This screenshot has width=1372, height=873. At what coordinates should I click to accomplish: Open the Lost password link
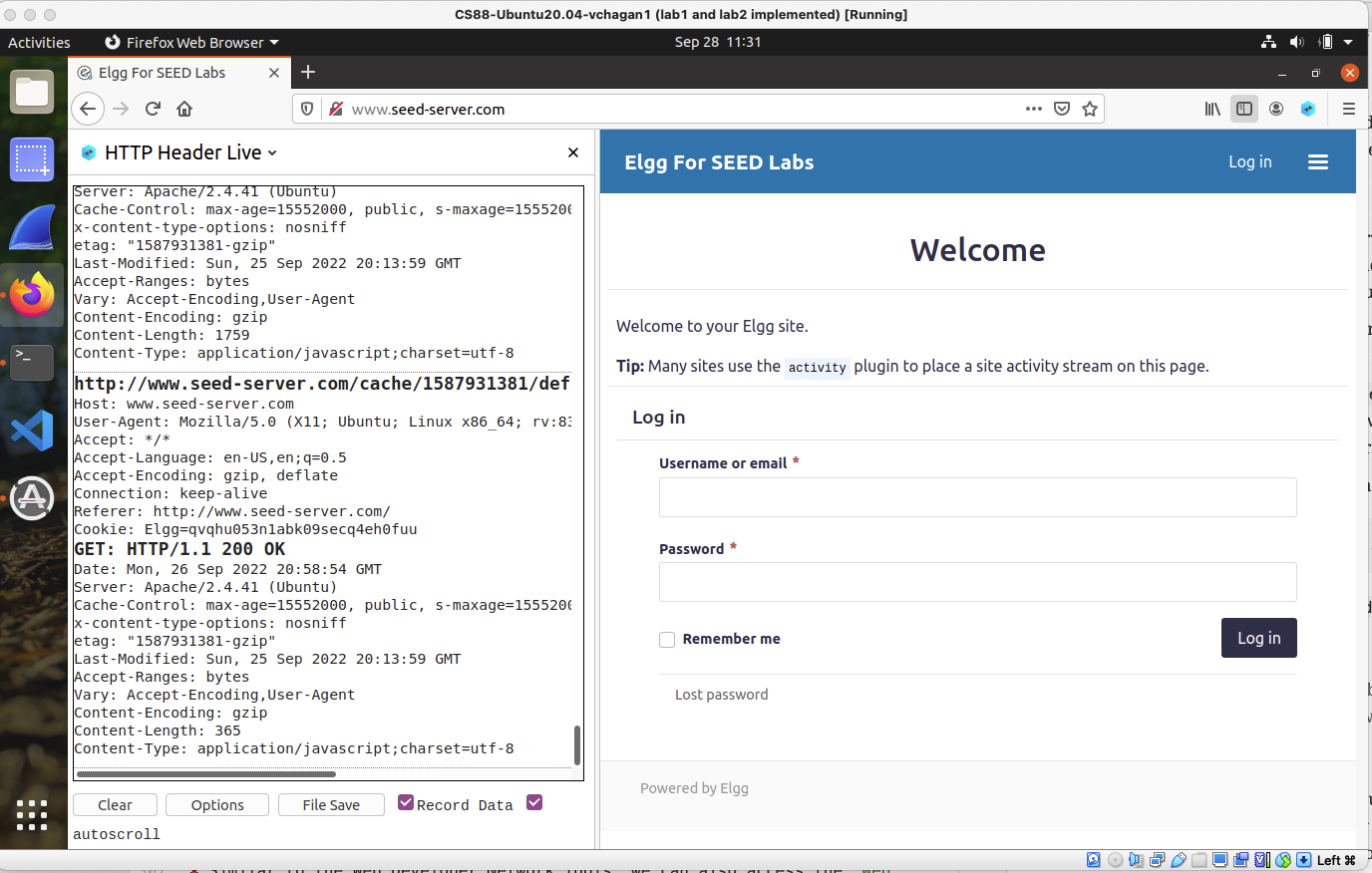(x=722, y=695)
